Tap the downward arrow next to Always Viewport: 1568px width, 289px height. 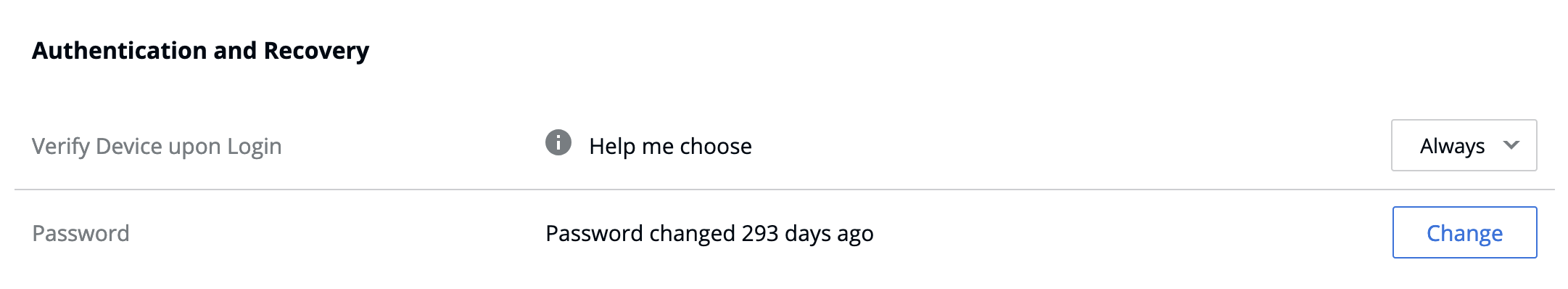tap(1511, 145)
